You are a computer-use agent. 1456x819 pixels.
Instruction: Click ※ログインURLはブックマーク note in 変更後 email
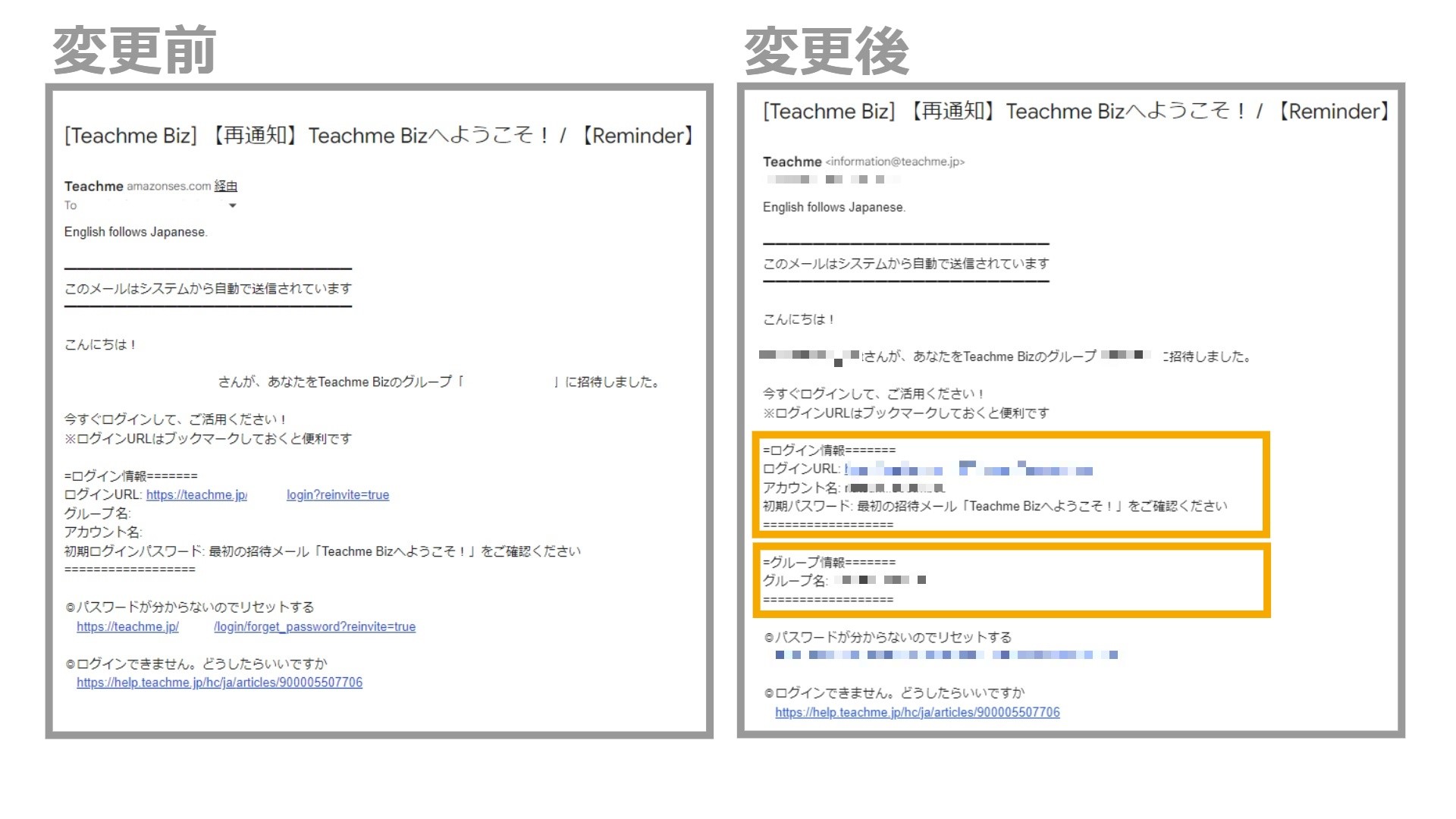(906, 413)
